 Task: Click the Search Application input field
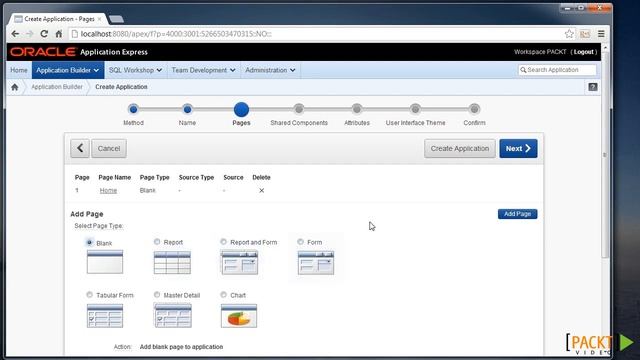558,70
